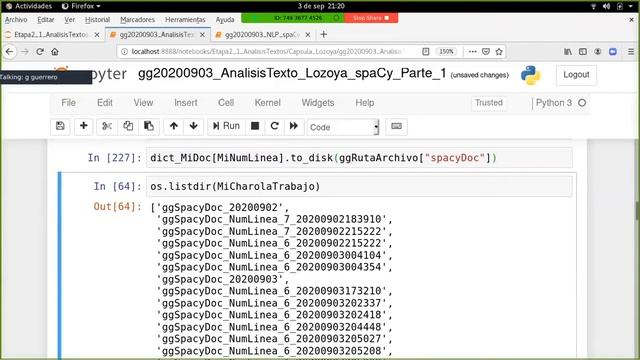
Task: Open the File menu in Jupyter
Action: click(68, 103)
